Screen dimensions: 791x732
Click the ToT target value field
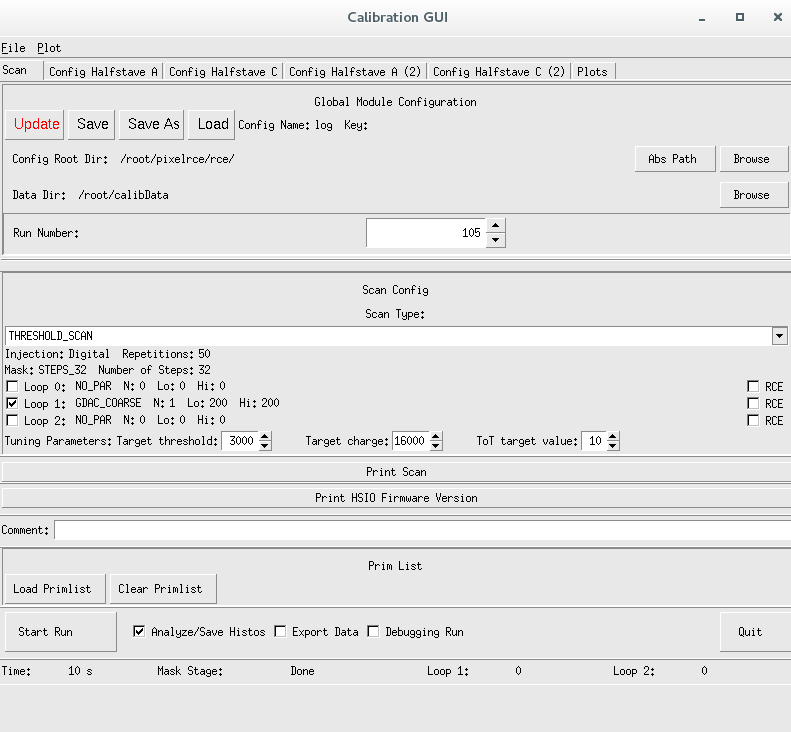[x=594, y=441]
